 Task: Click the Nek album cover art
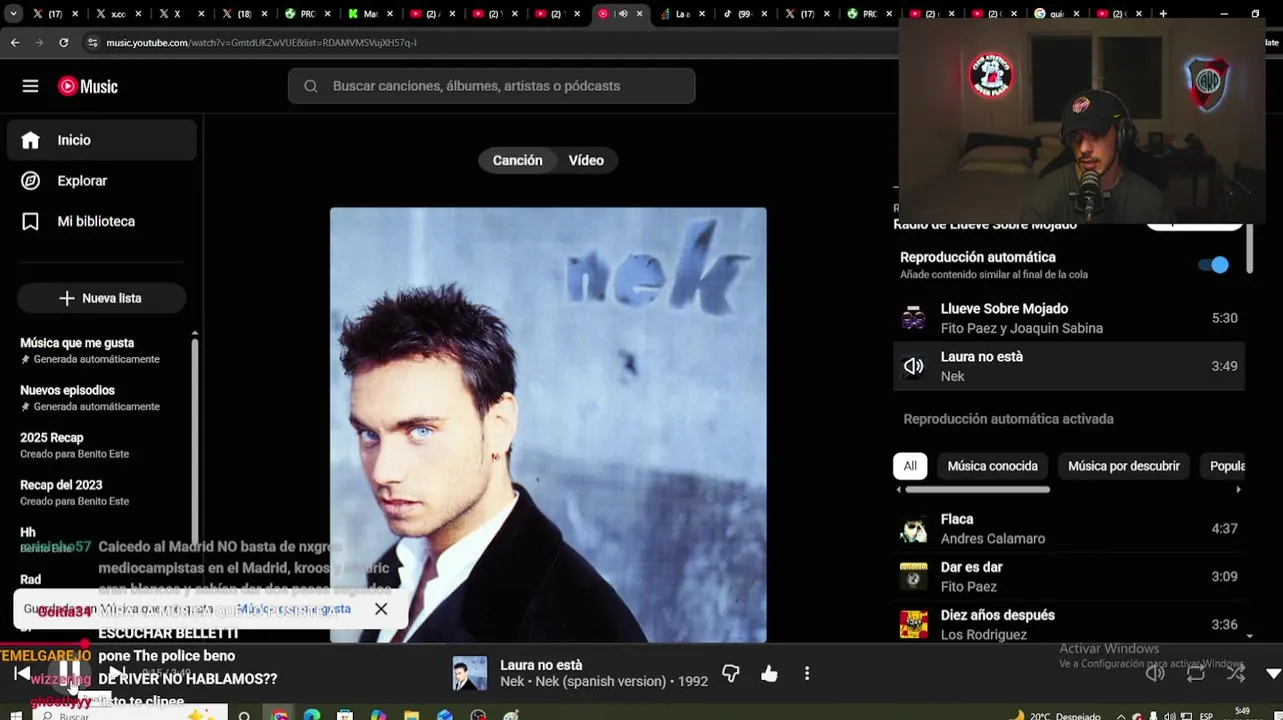(548, 425)
